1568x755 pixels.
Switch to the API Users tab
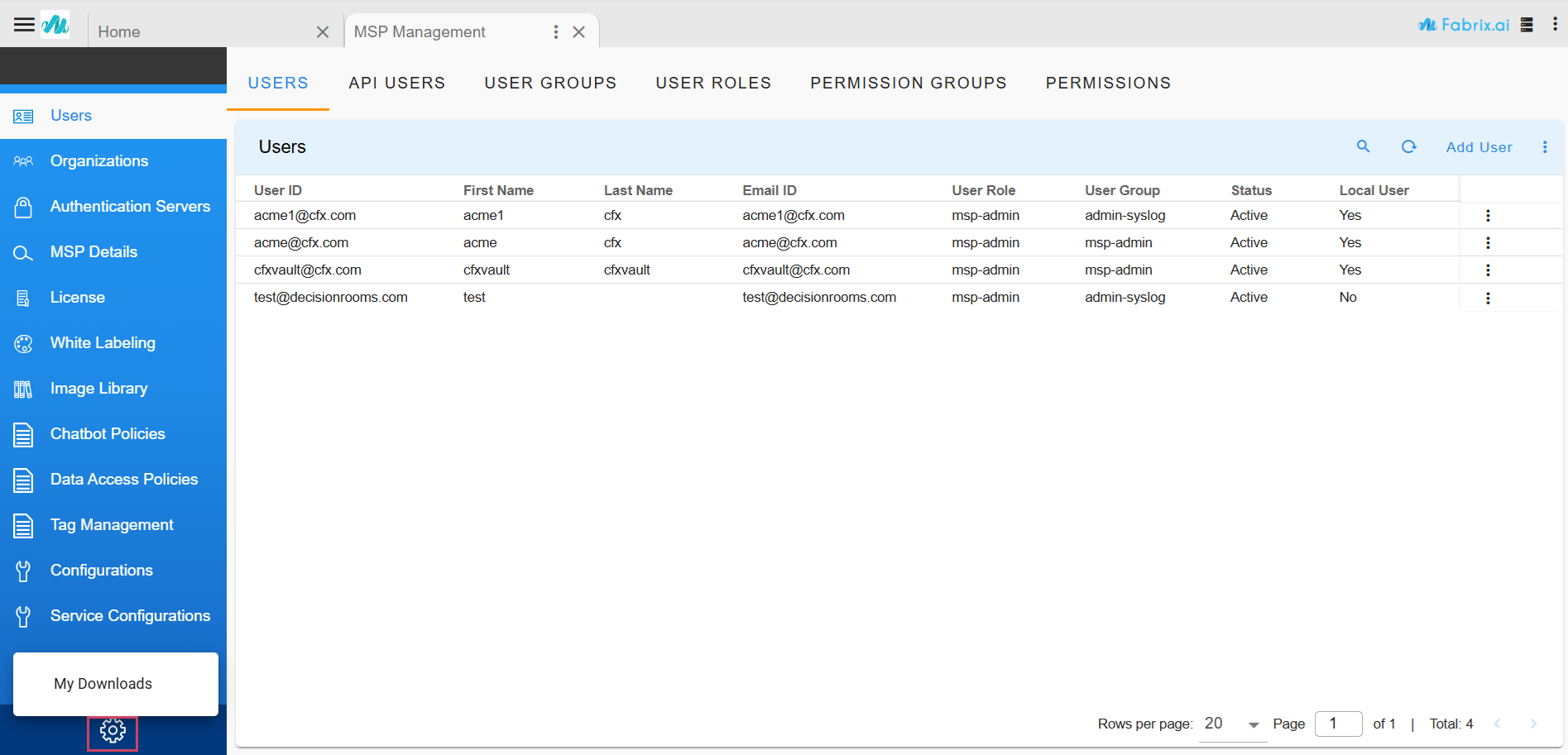[396, 83]
